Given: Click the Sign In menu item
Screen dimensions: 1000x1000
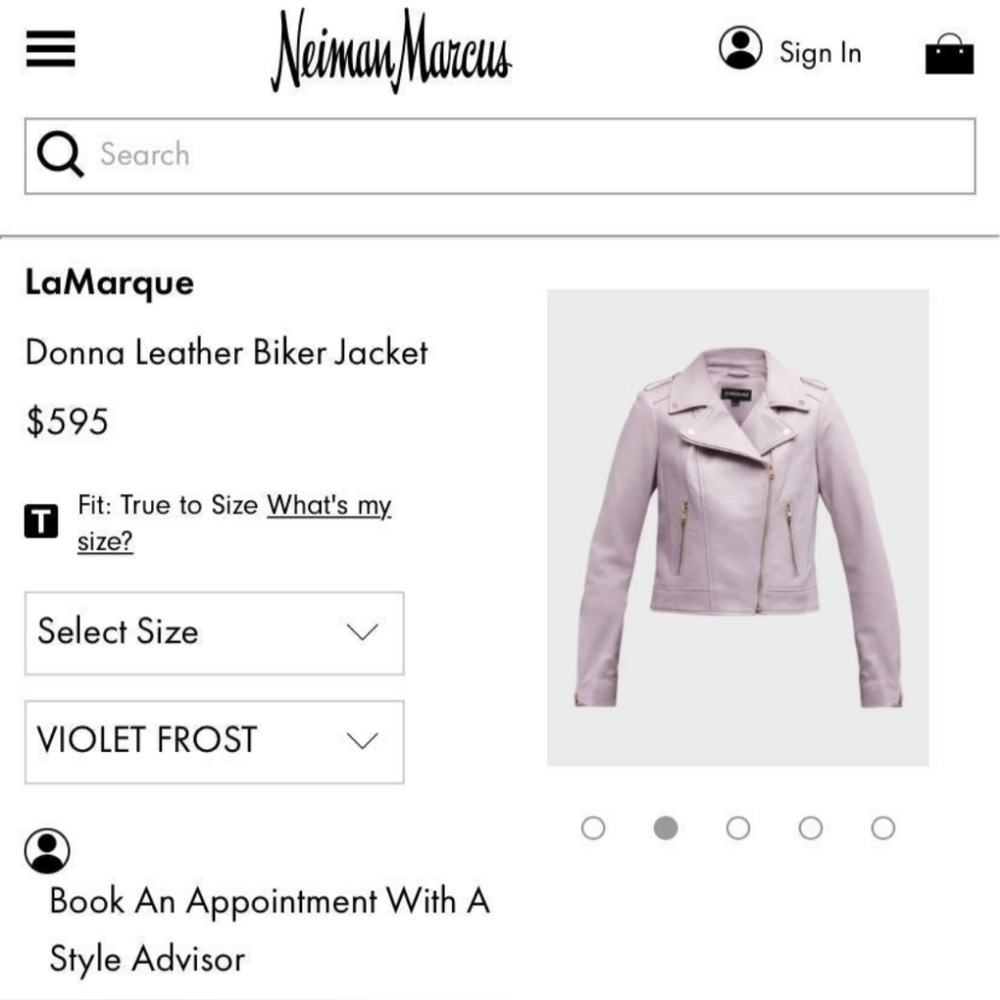Looking at the screenshot, I should click(x=820, y=53).
